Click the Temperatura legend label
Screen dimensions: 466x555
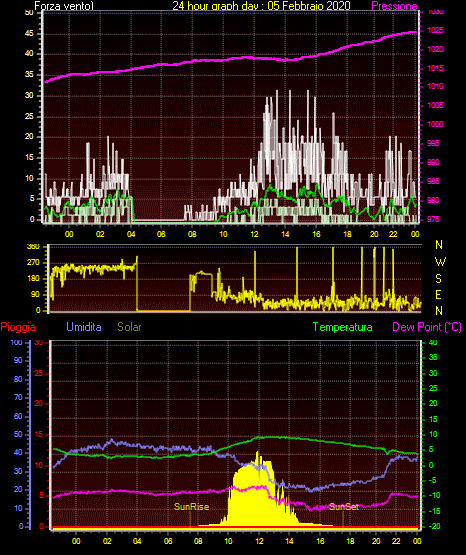click(343, 327)
